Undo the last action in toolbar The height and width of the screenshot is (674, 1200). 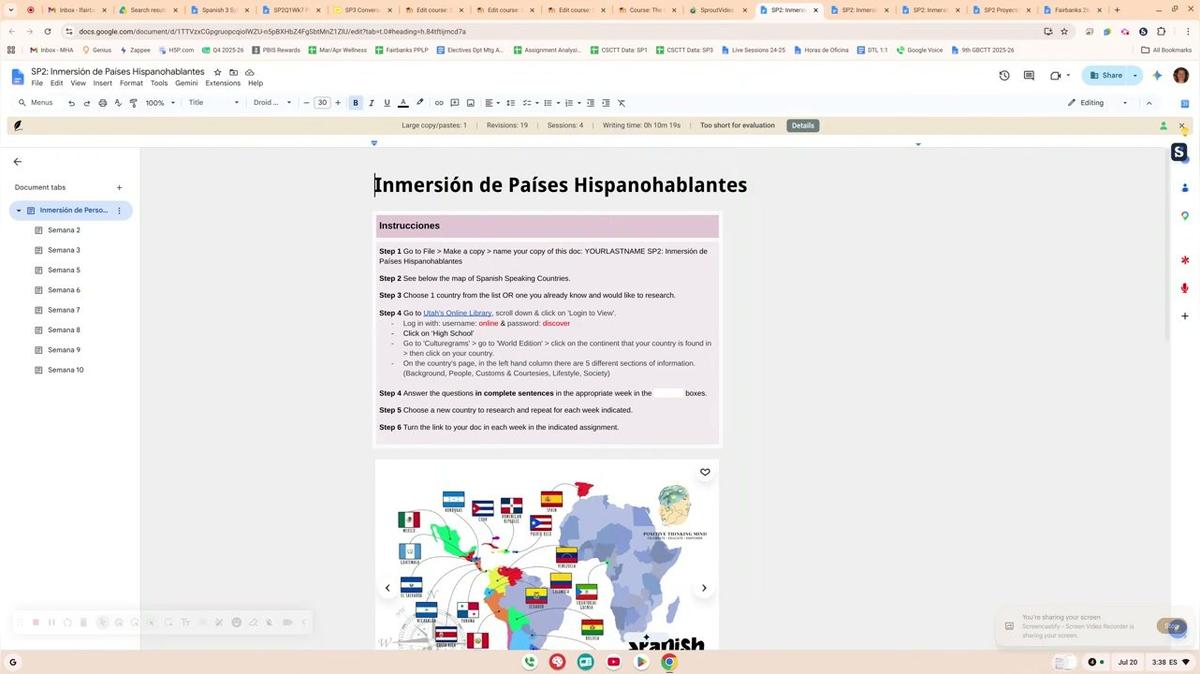(x=71, y=103)
